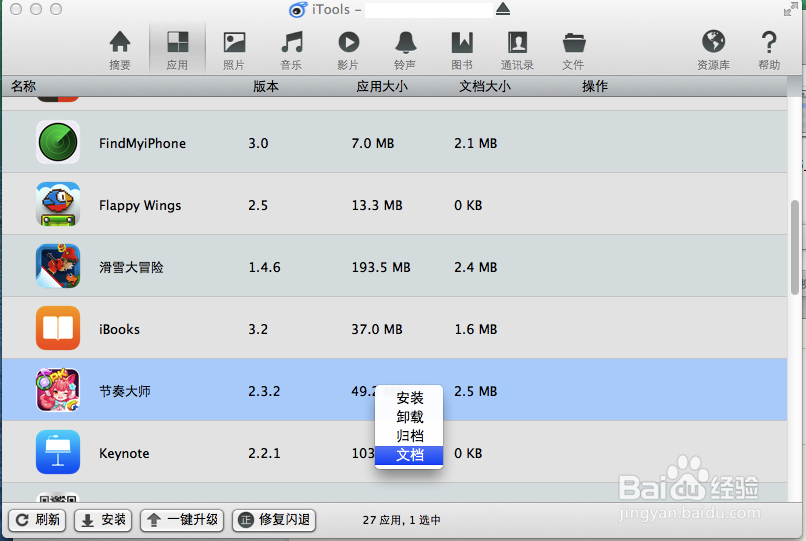
Task: Open the 摘要 summary home icon
Action: pos(120,50)
